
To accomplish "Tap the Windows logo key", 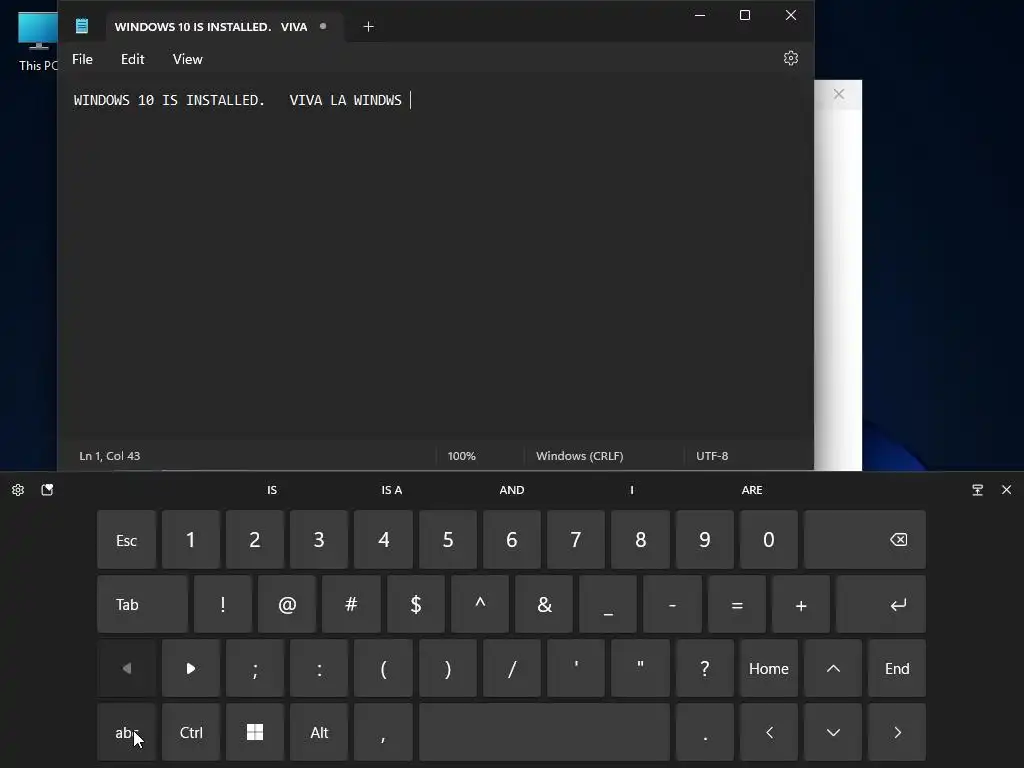I will click(255, 732).
